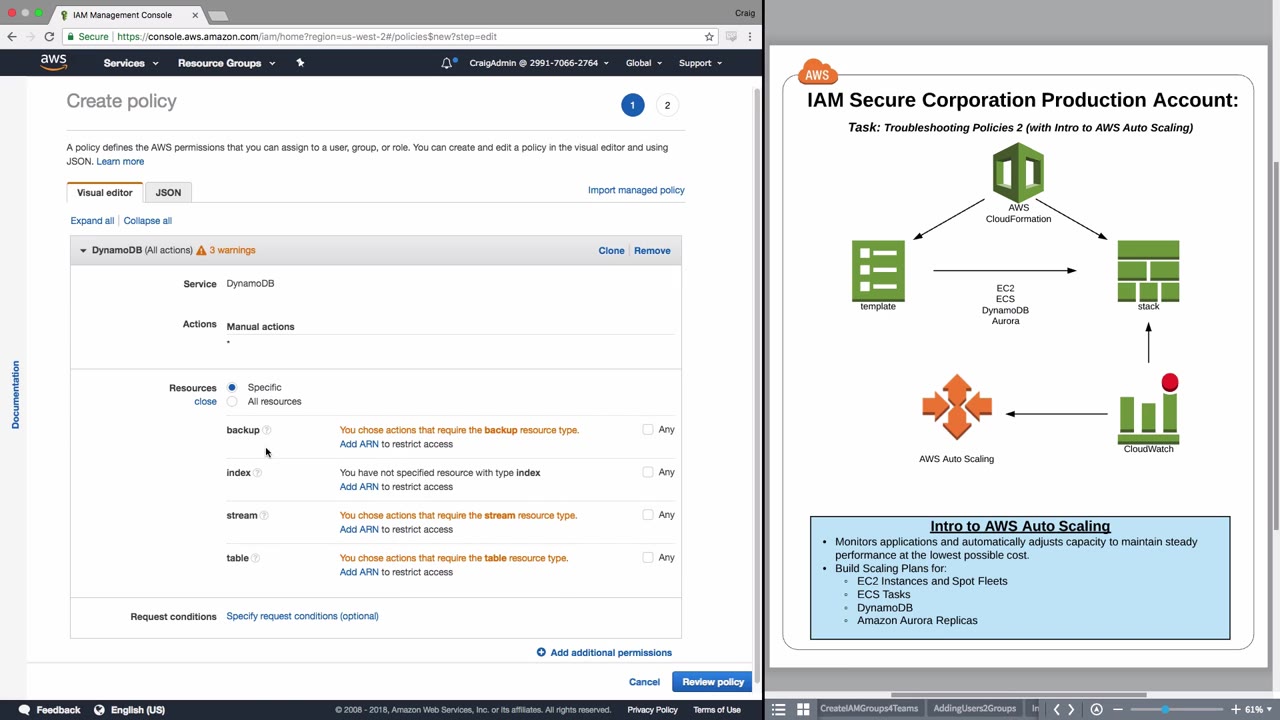Open the slide grid view icon
The height and width of the screenshot is (720, 1280).
click(803, 709)
